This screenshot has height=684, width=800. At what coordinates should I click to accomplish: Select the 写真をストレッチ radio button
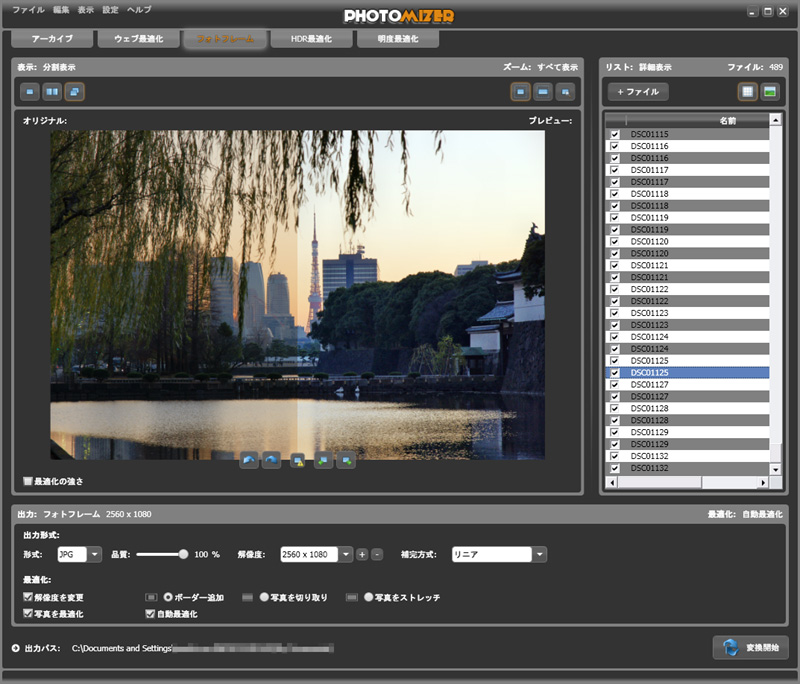tap(369, 597)
